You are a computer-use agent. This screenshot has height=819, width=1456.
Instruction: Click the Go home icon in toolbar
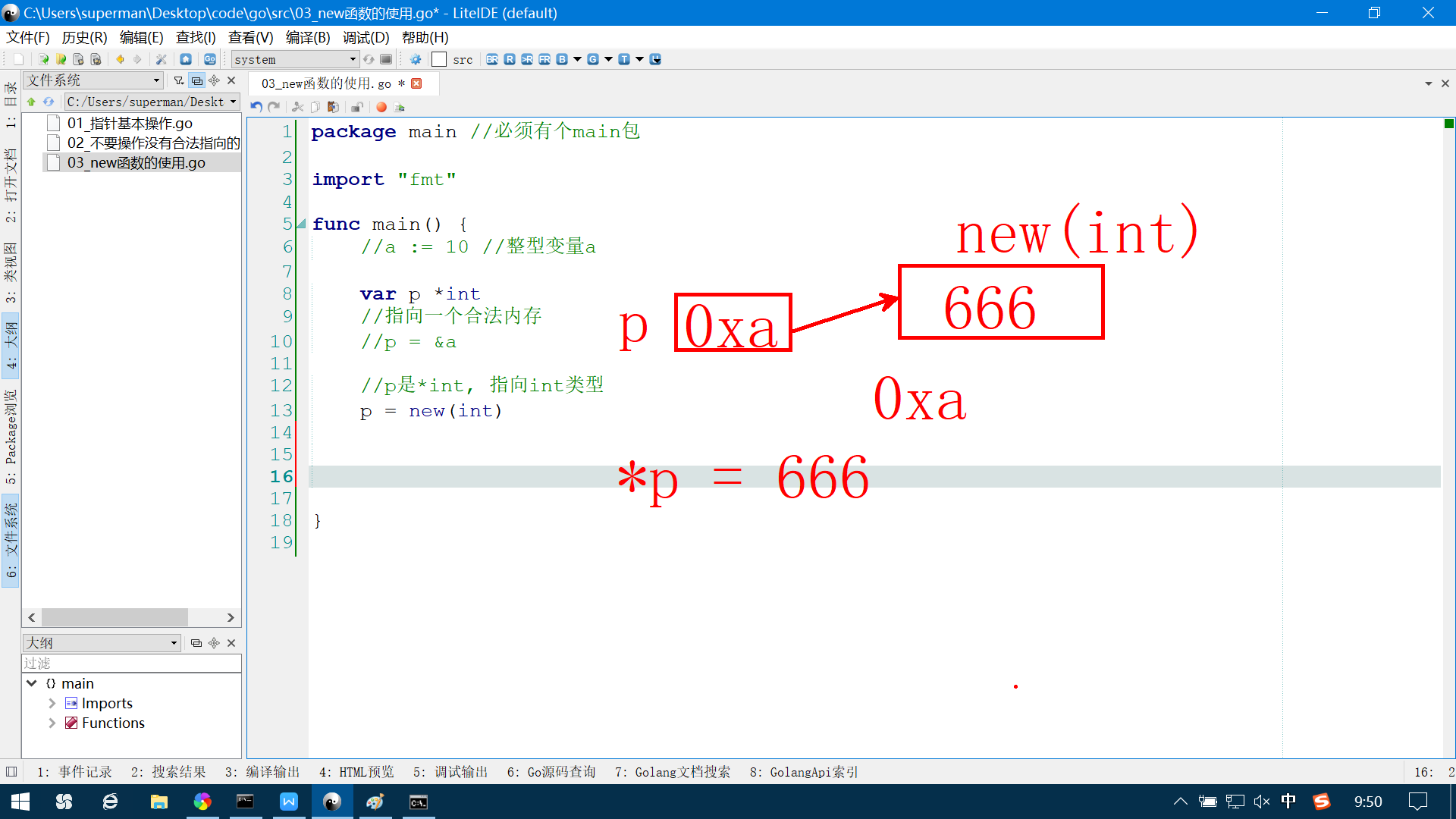[x=186, y=59]
